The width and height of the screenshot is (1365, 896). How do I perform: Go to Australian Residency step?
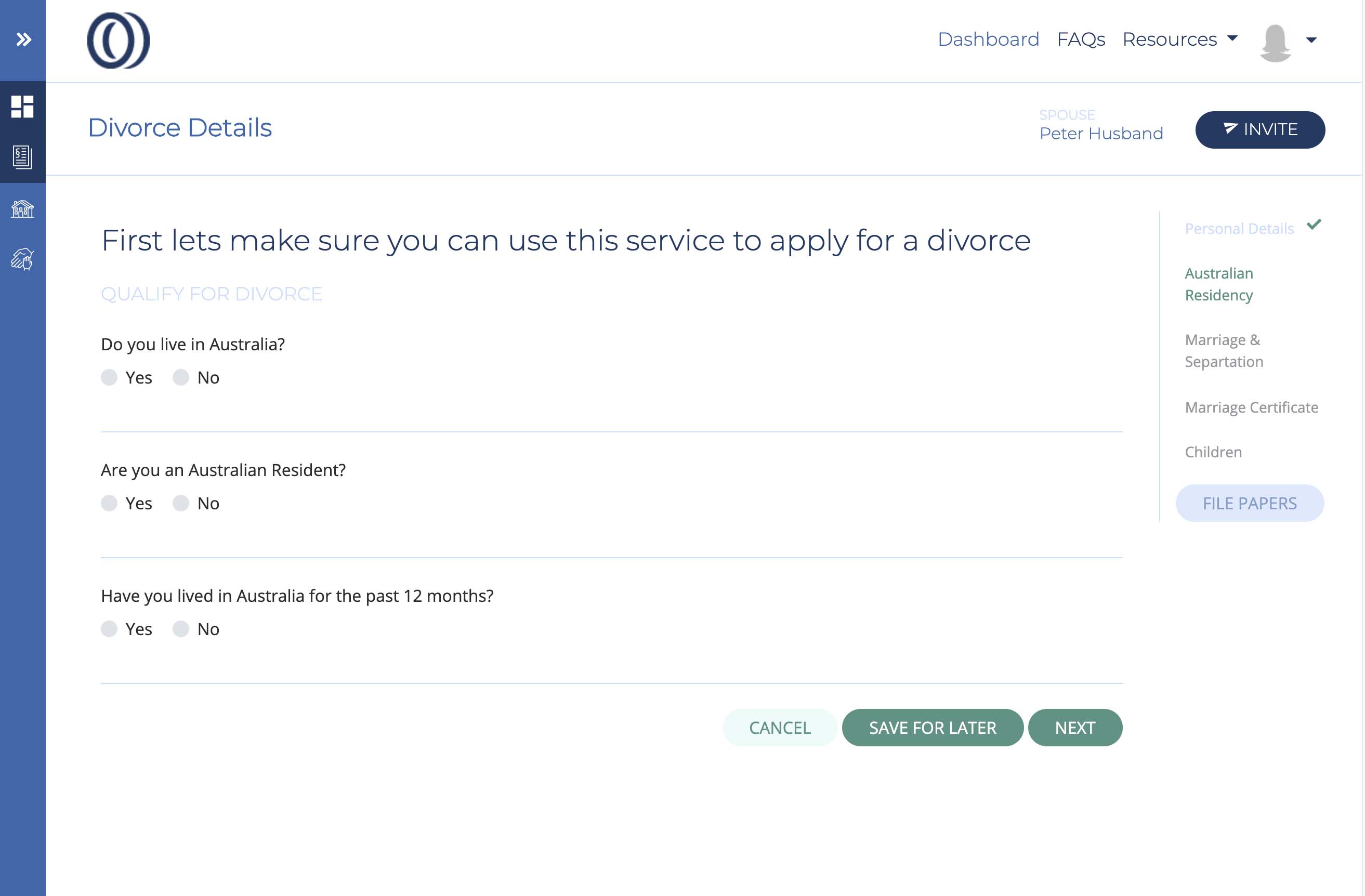click(x=1219, y=284)
